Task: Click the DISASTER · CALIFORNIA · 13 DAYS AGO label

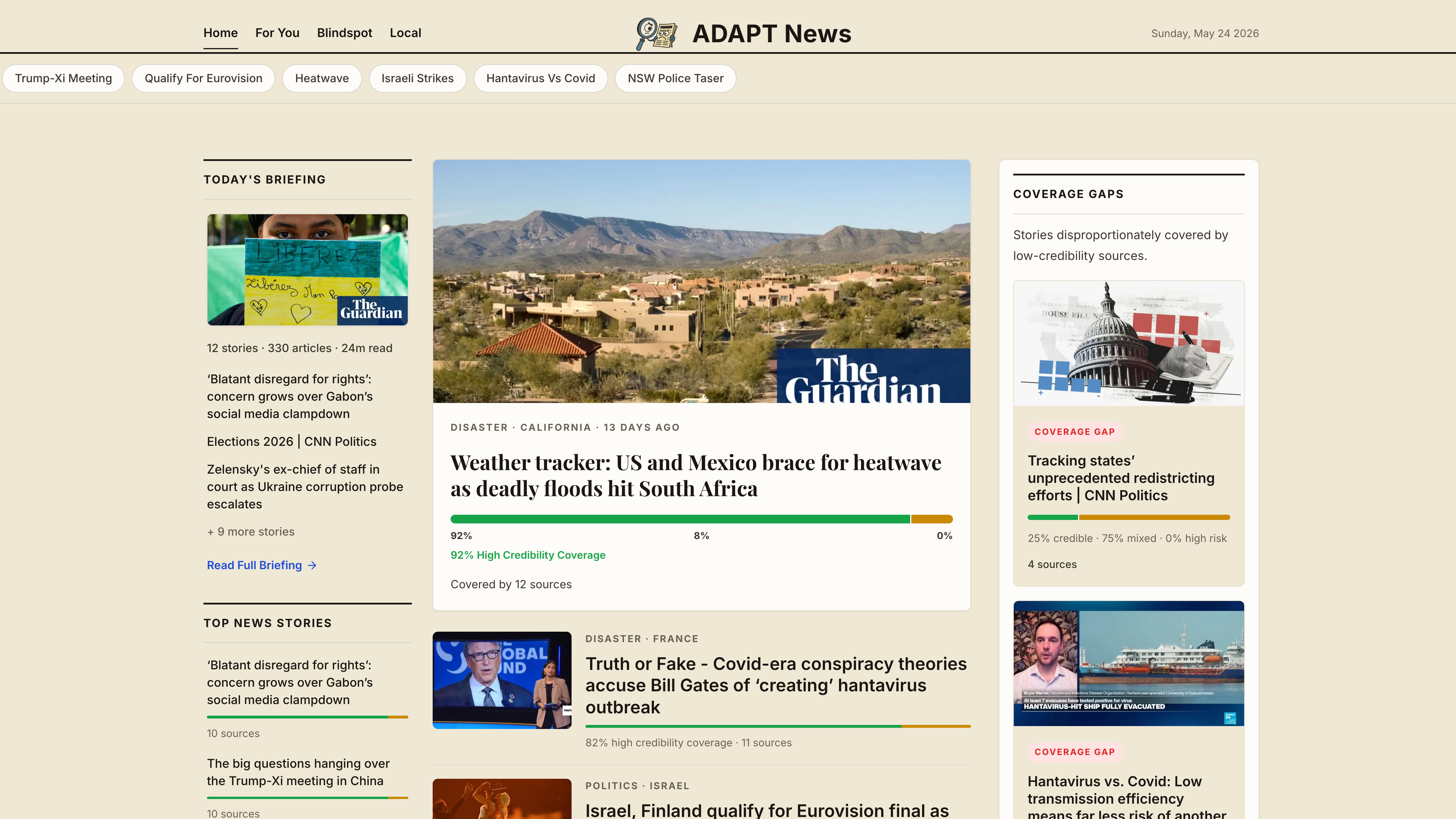Action: point(565,427)
